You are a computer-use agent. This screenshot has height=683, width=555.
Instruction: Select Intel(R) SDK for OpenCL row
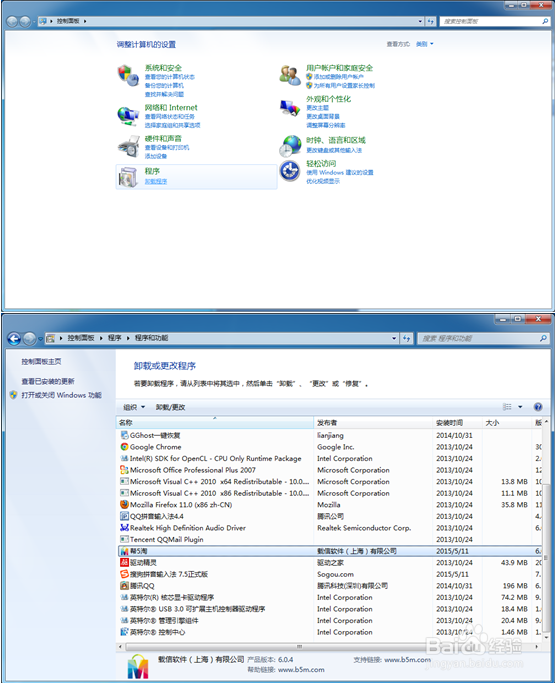pos(329,458)
